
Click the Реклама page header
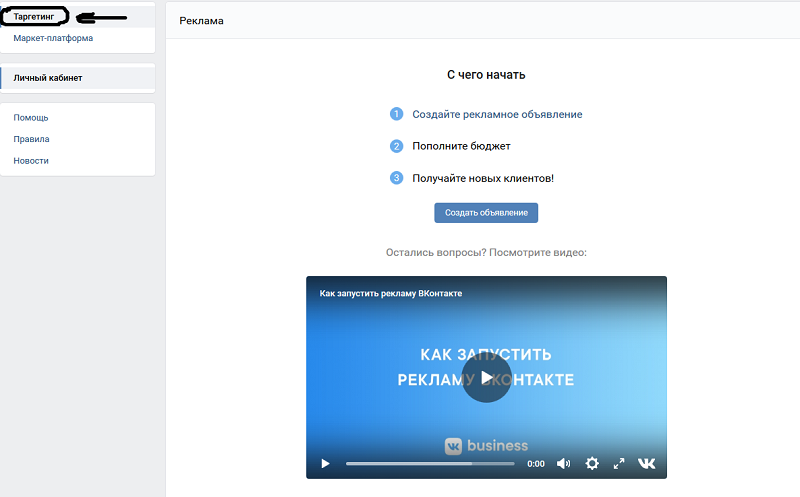(201, 21)
